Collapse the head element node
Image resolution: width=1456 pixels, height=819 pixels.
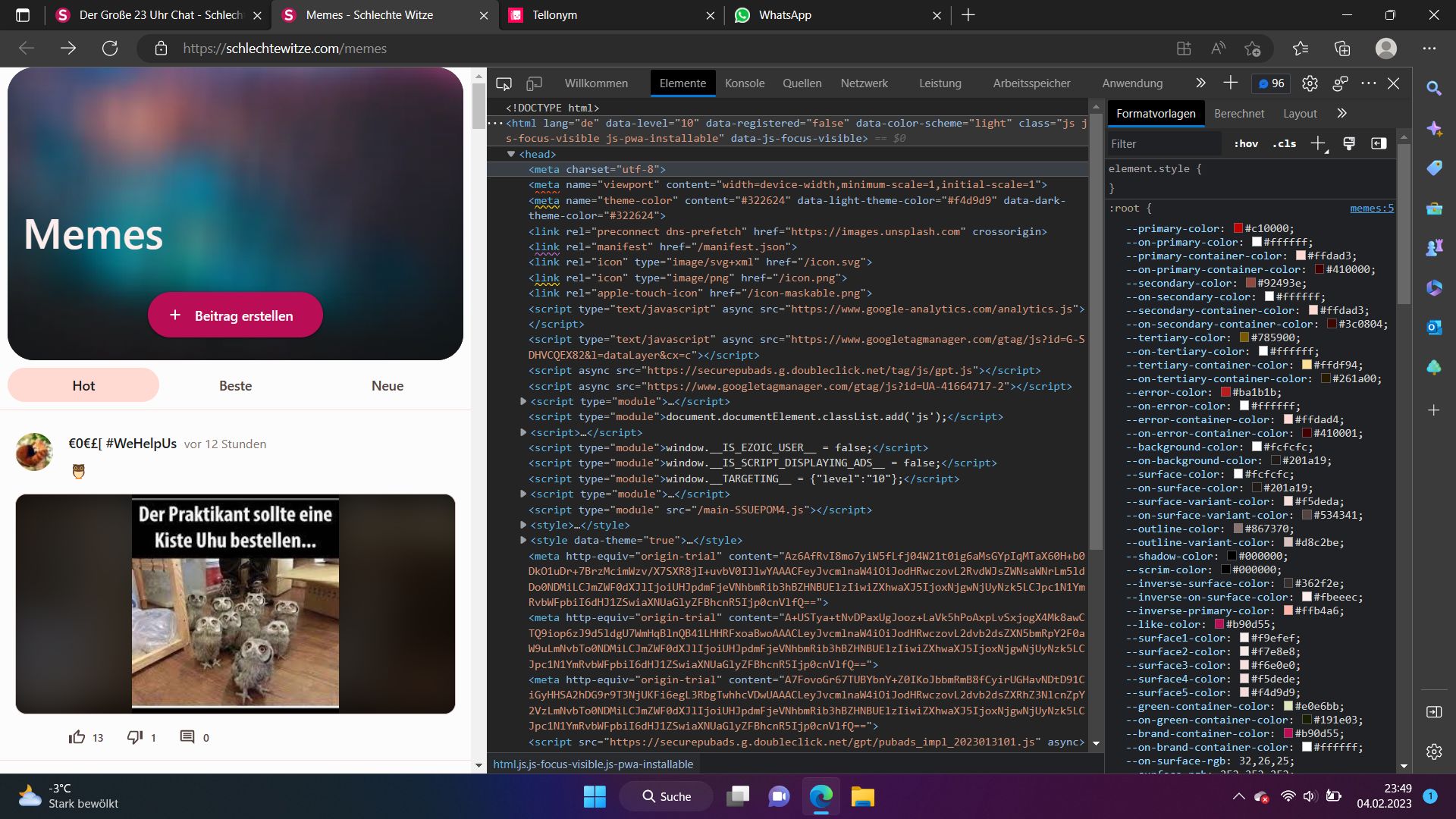click(511, 154)
